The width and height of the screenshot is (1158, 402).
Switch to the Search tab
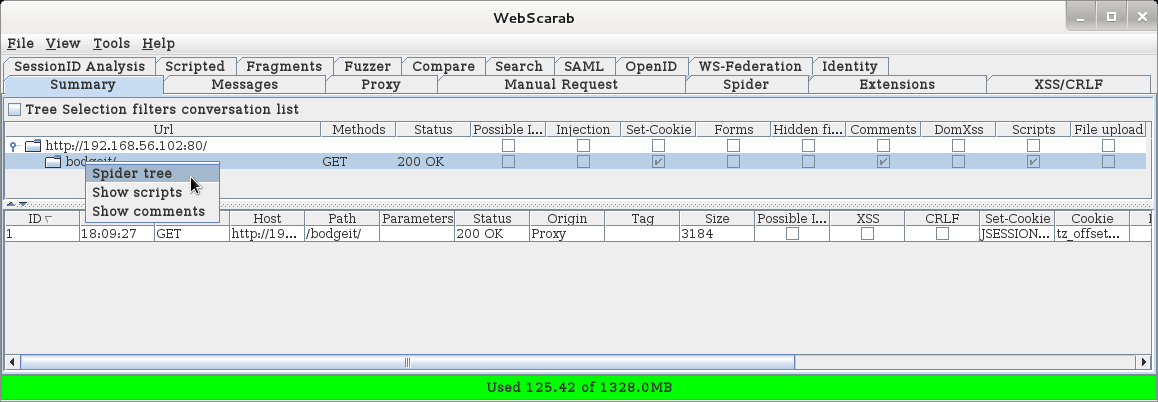[519, 67]
